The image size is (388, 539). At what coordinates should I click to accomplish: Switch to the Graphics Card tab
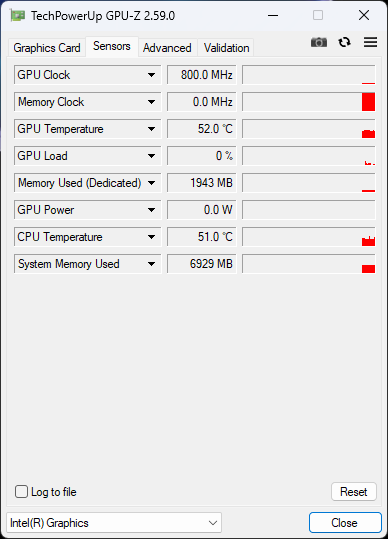(x=47, y=48)
